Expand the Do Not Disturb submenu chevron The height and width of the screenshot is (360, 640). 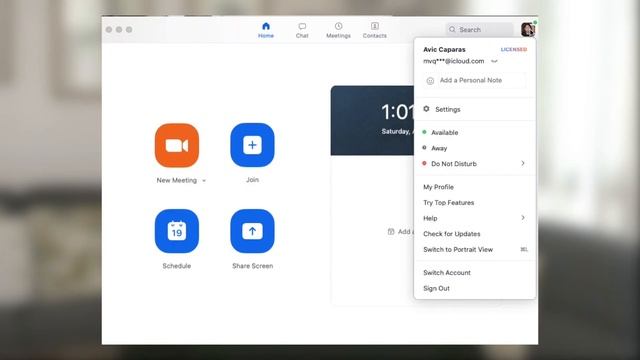point(523,163)
